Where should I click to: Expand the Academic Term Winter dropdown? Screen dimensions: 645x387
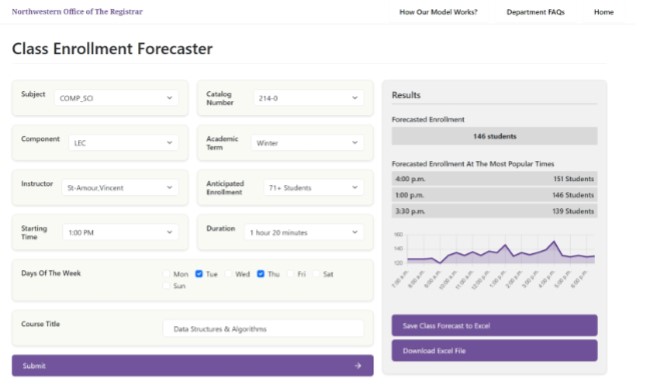click(307, 143)
